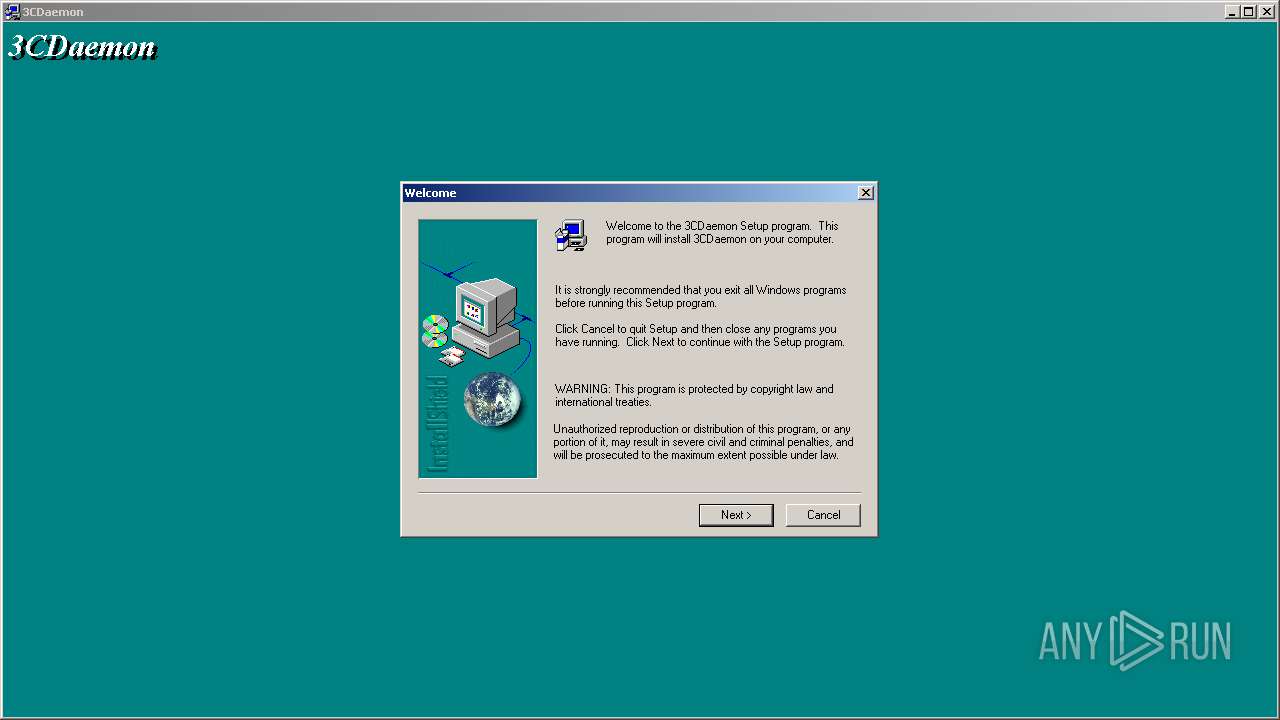Click 'Click Cancel to quit Setup' paragraph
Viewport: 1280px width, 720px height.
[x=700, y=336]
